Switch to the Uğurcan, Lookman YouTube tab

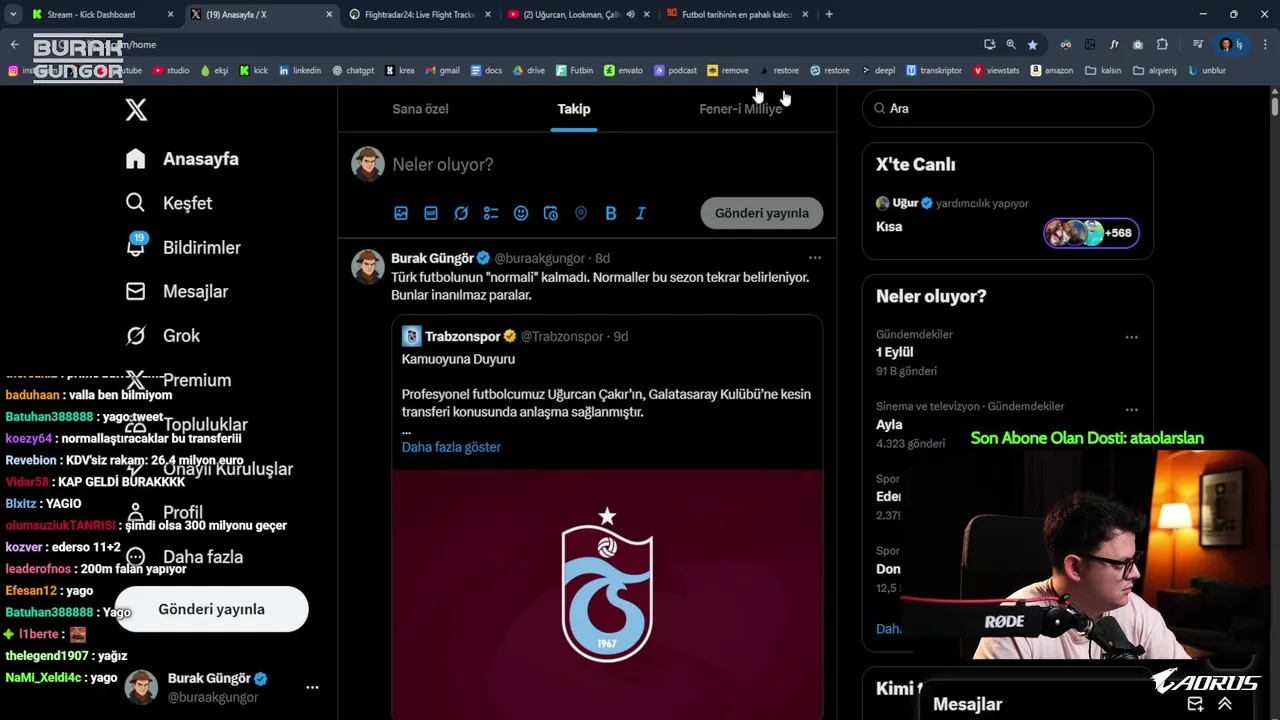(x=570, y=14)
